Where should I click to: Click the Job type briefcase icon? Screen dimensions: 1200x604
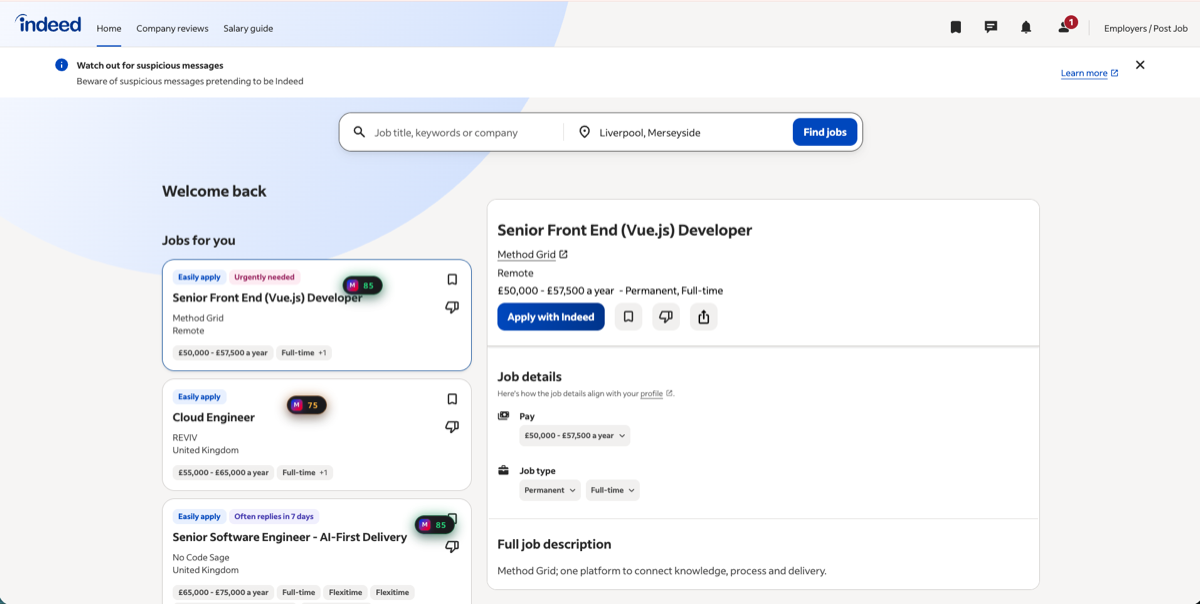point(504,470)
